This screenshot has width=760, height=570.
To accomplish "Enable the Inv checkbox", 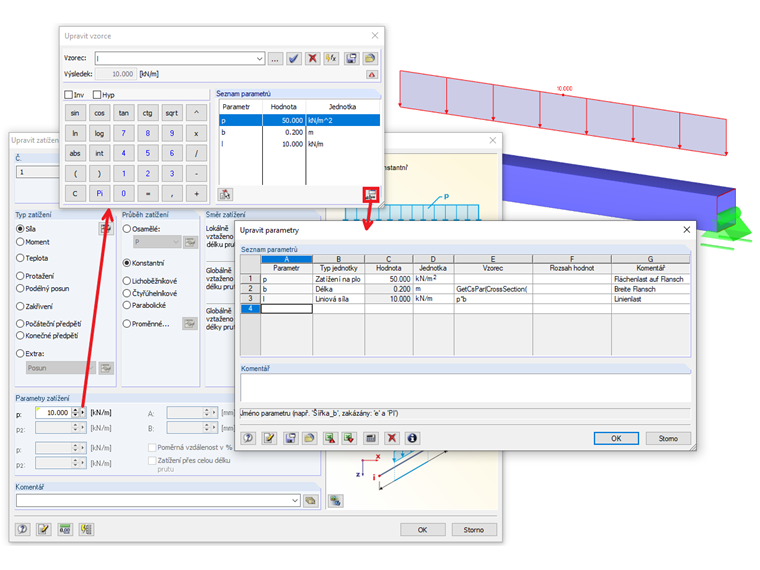I will click(68, 95).
